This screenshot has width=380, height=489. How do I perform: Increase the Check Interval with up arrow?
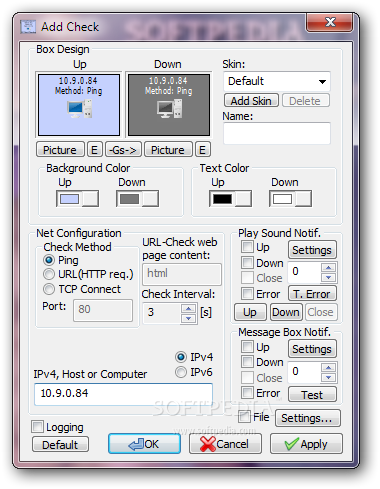click(188, 309)
